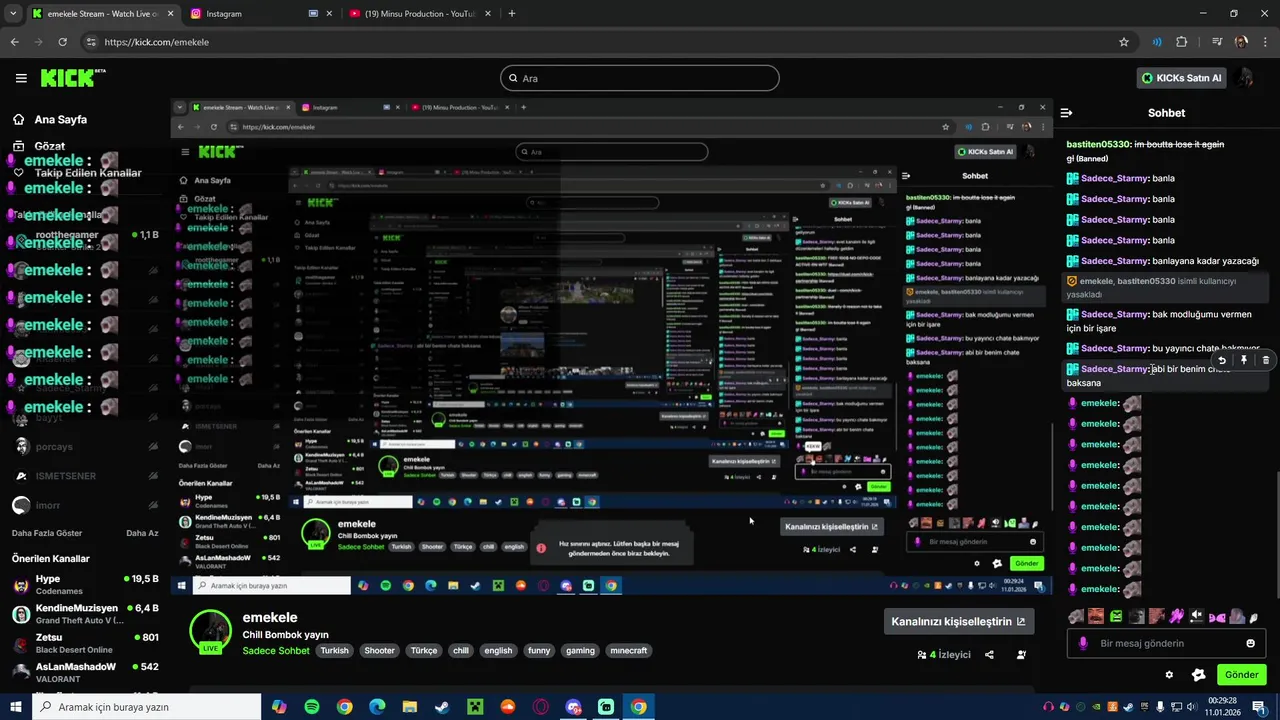The width and height of the screenshot is (1280, 720).
Task: Open the Sadece Sohbet category link
Action: (x=276, y=651)
